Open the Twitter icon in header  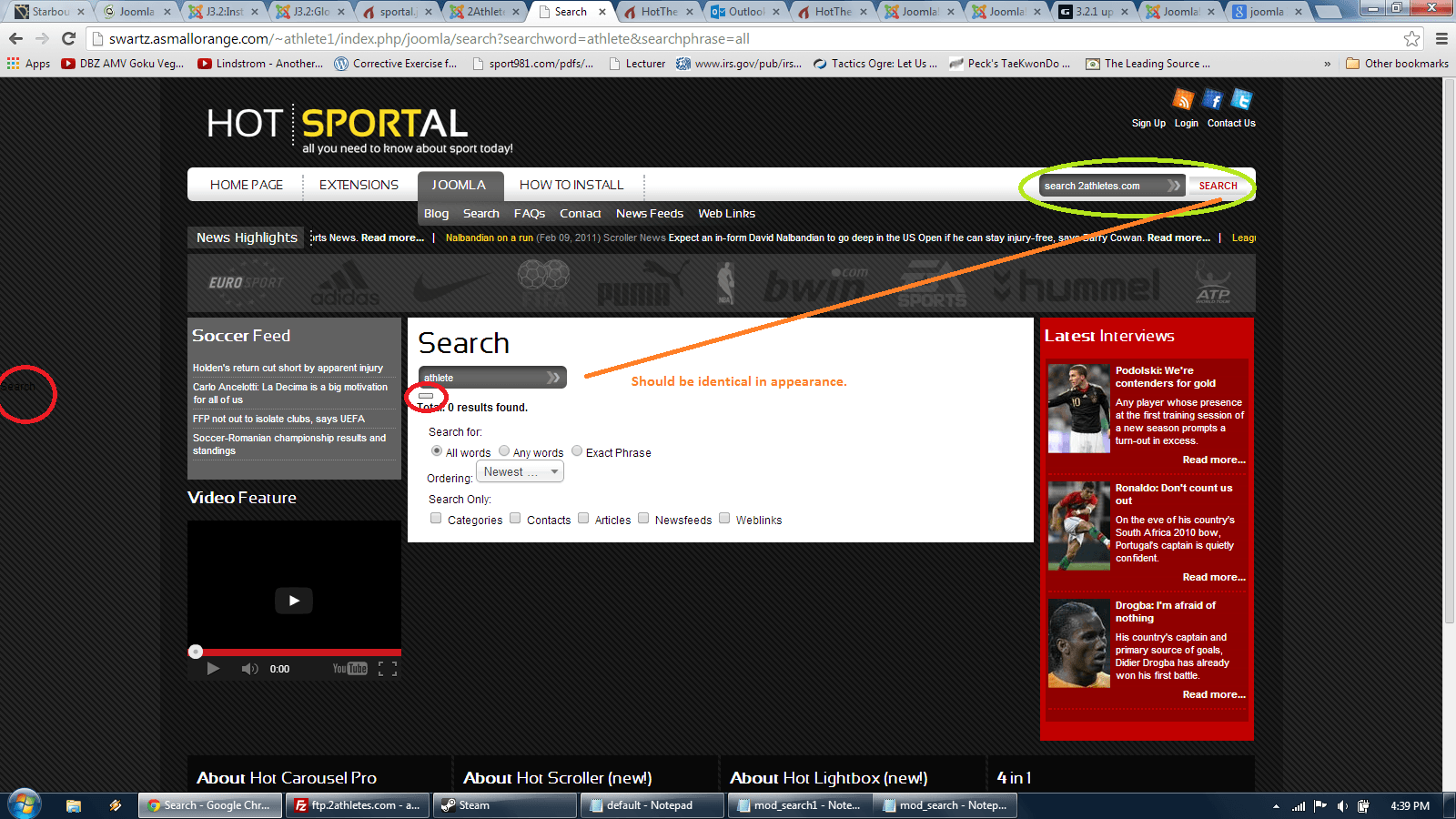(1242, 99)
